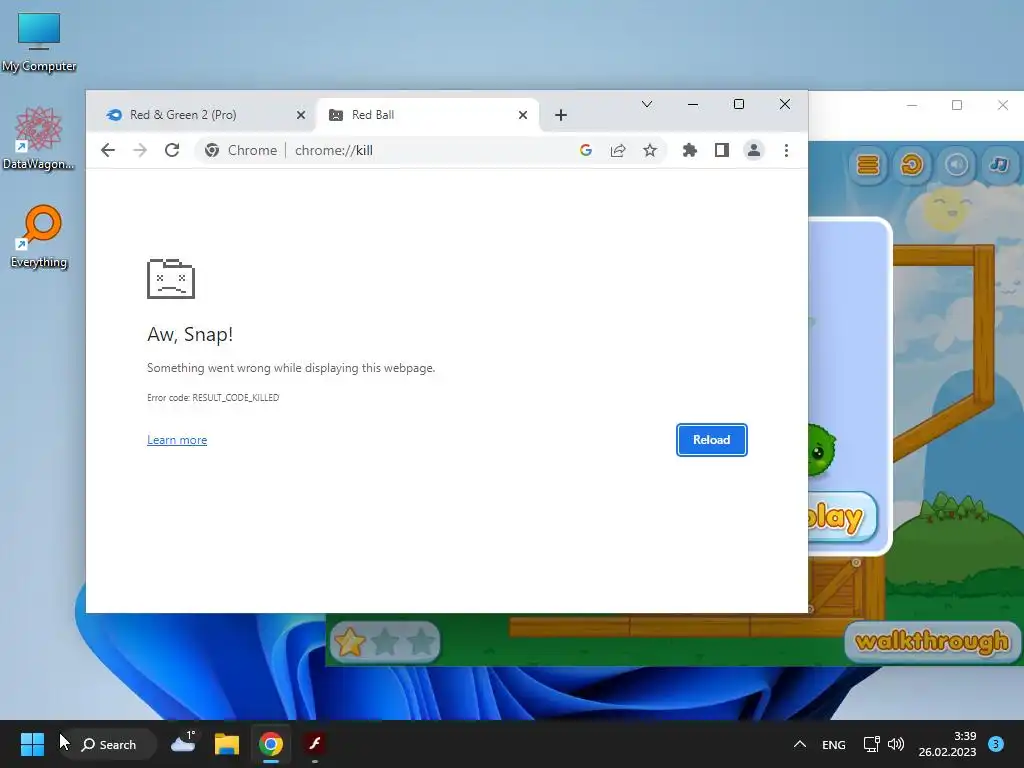Screen dimensions: 1024x768
Task: Click the chrome://kill address field
Action: tap(431, 150)
